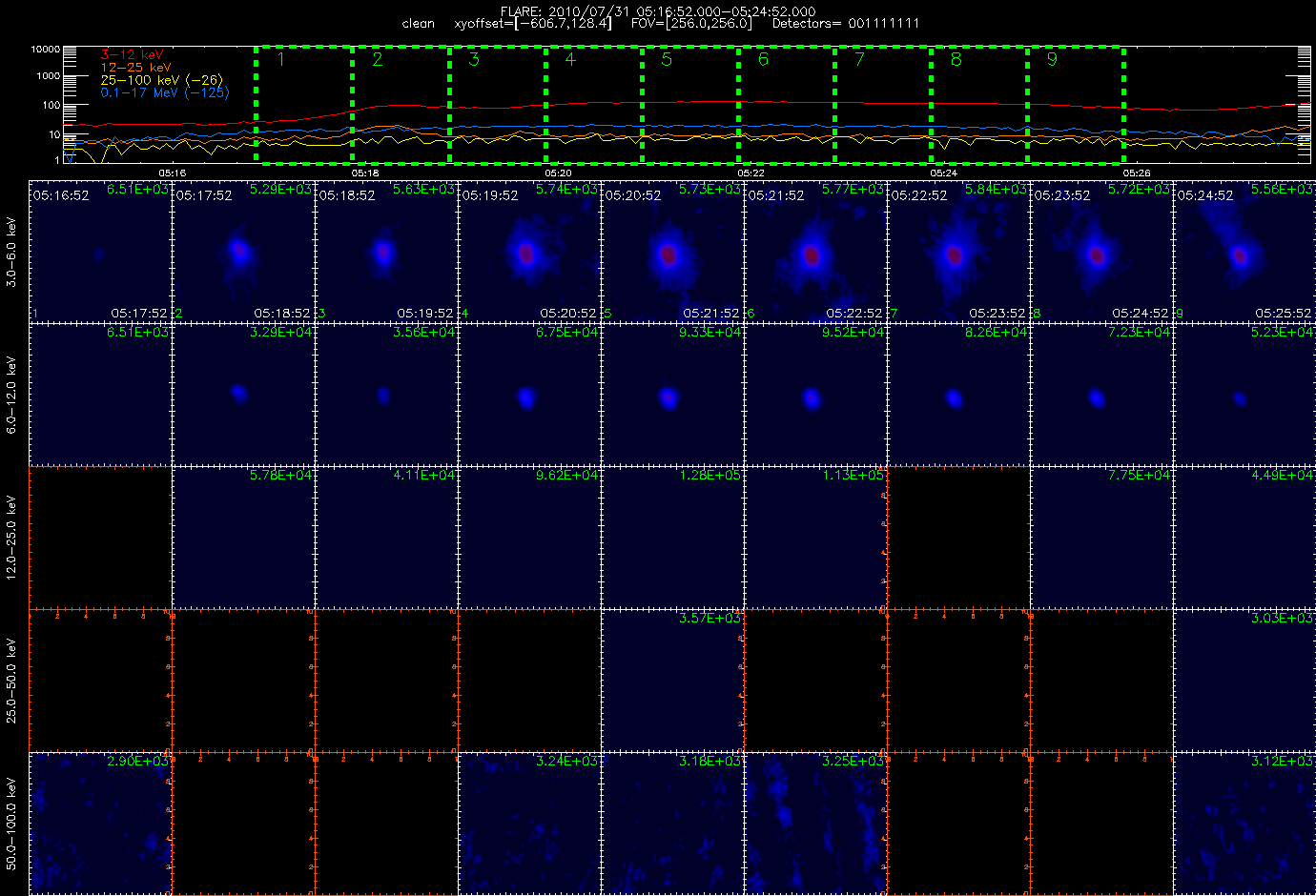The width and height of the screenshot is (1316, 896).
Task: Click the FLARE 2010/07/31 title line
Action: coord(658,11)
